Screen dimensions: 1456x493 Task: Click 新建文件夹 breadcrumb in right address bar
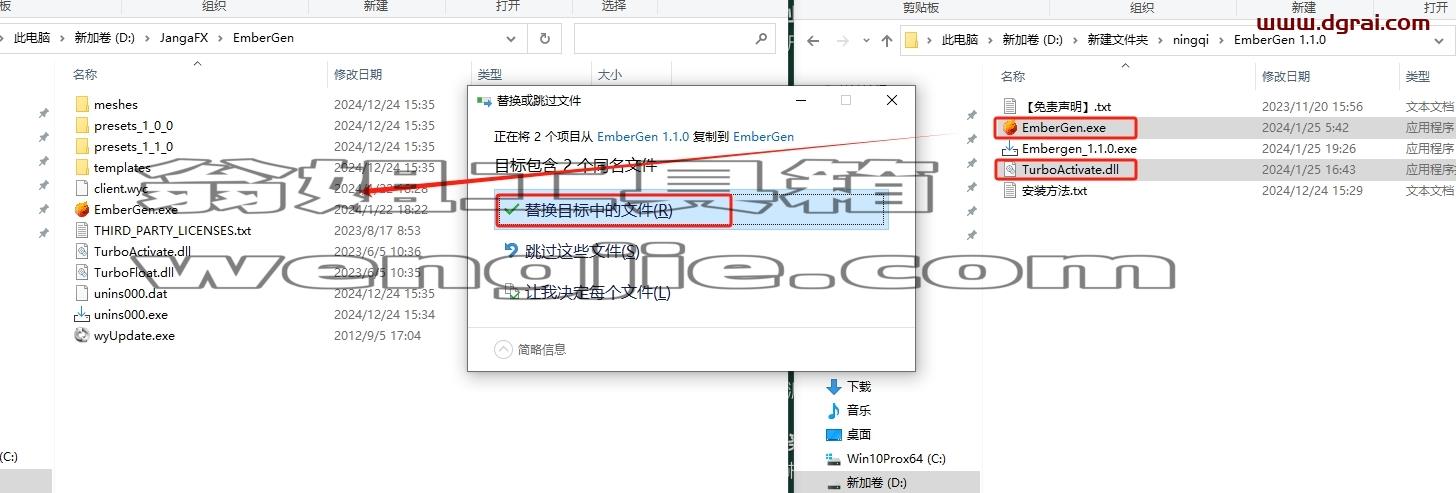tap(1118, 41)
